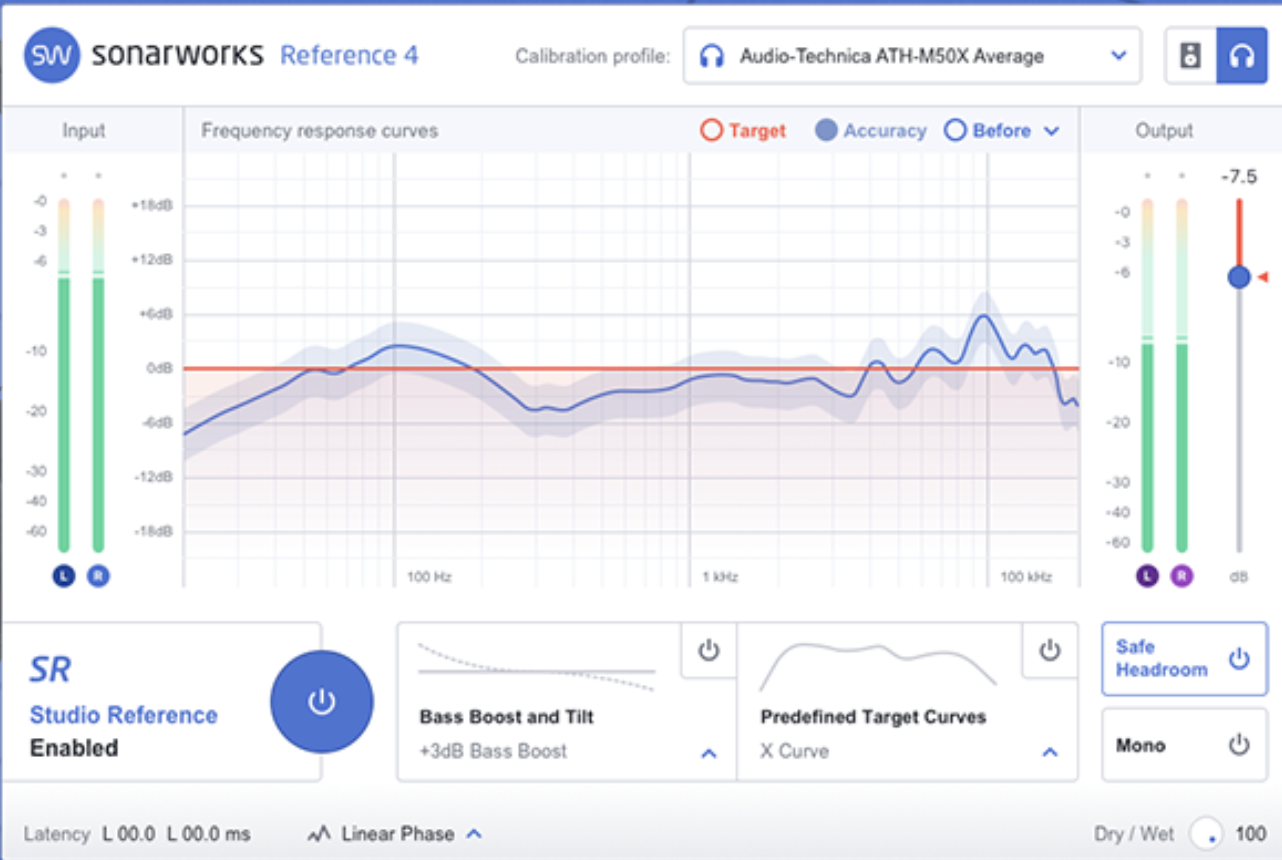Switch to headphone calibration mode icon
Image resolution: width=1282 pixels, height=860 pixels.
pyautogui.click(x=1241, y=55)
